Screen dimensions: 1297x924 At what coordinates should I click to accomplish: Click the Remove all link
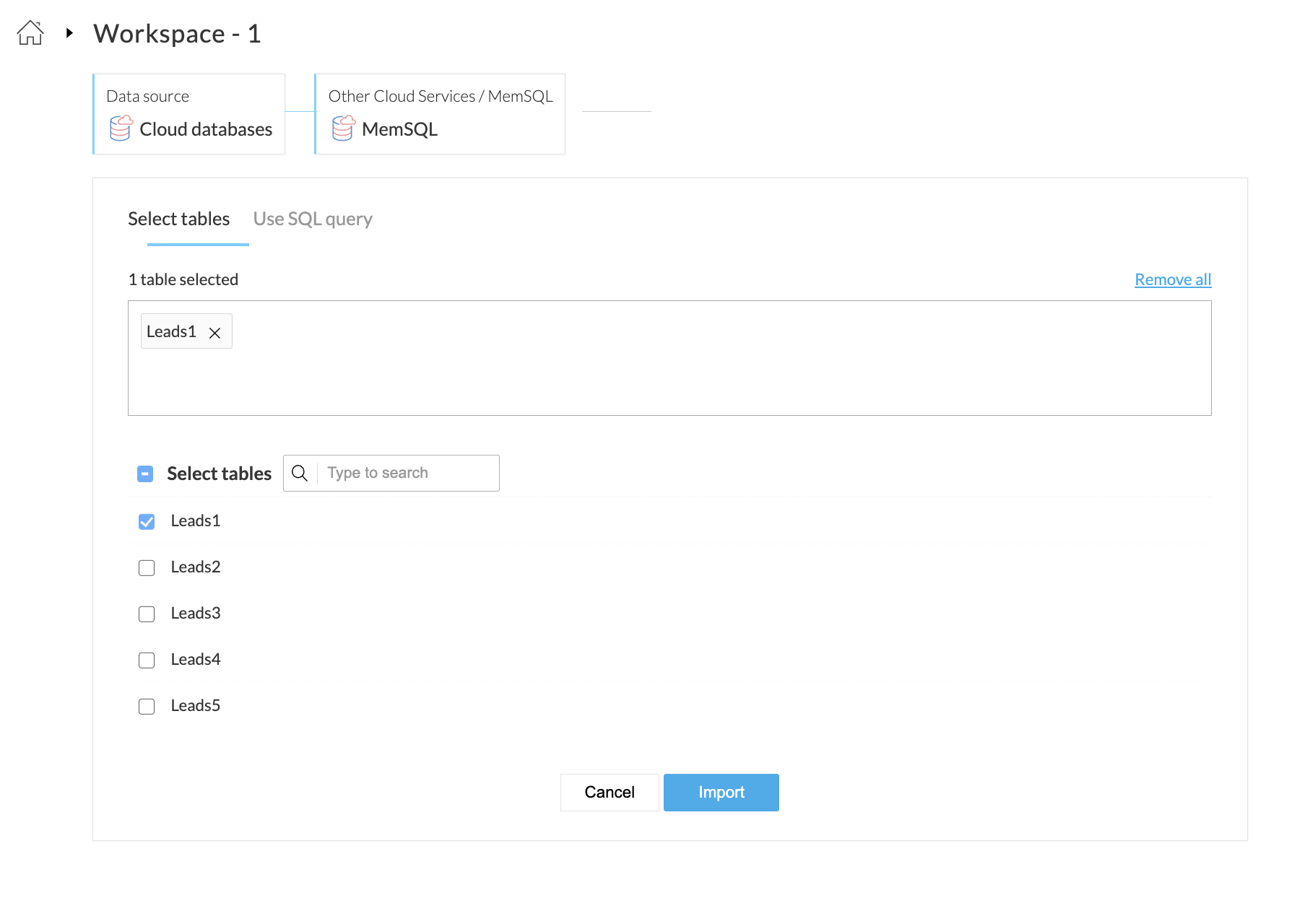pos(1173,279)
